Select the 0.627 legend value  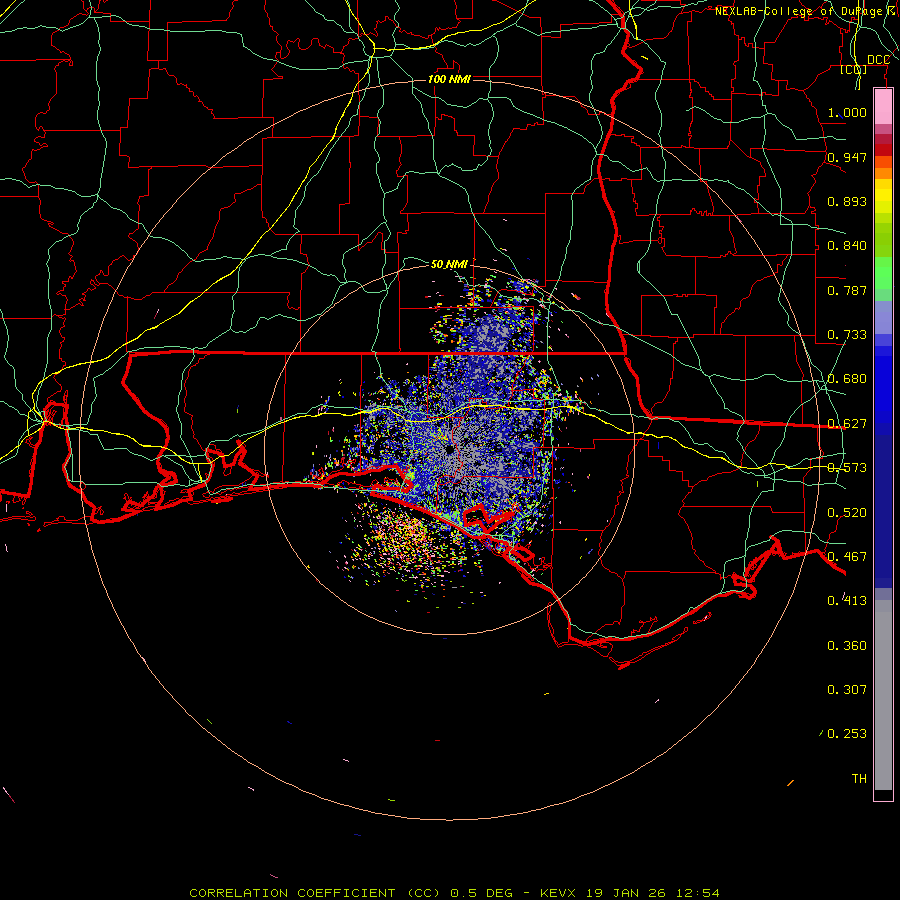click(847, 424)
